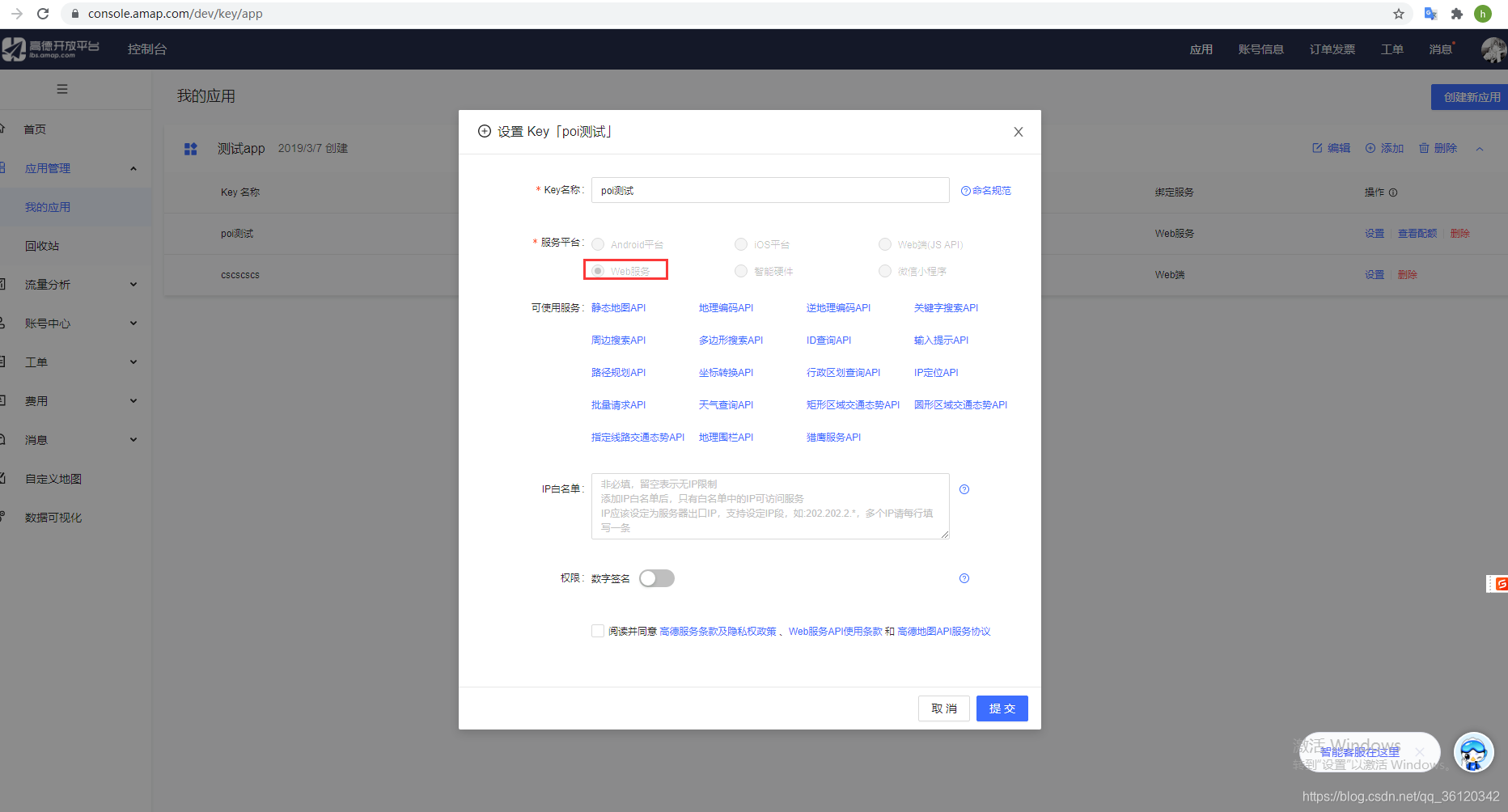Click the 测试app grid icon
The image size is (1508, 812).
tap(191, 149)
